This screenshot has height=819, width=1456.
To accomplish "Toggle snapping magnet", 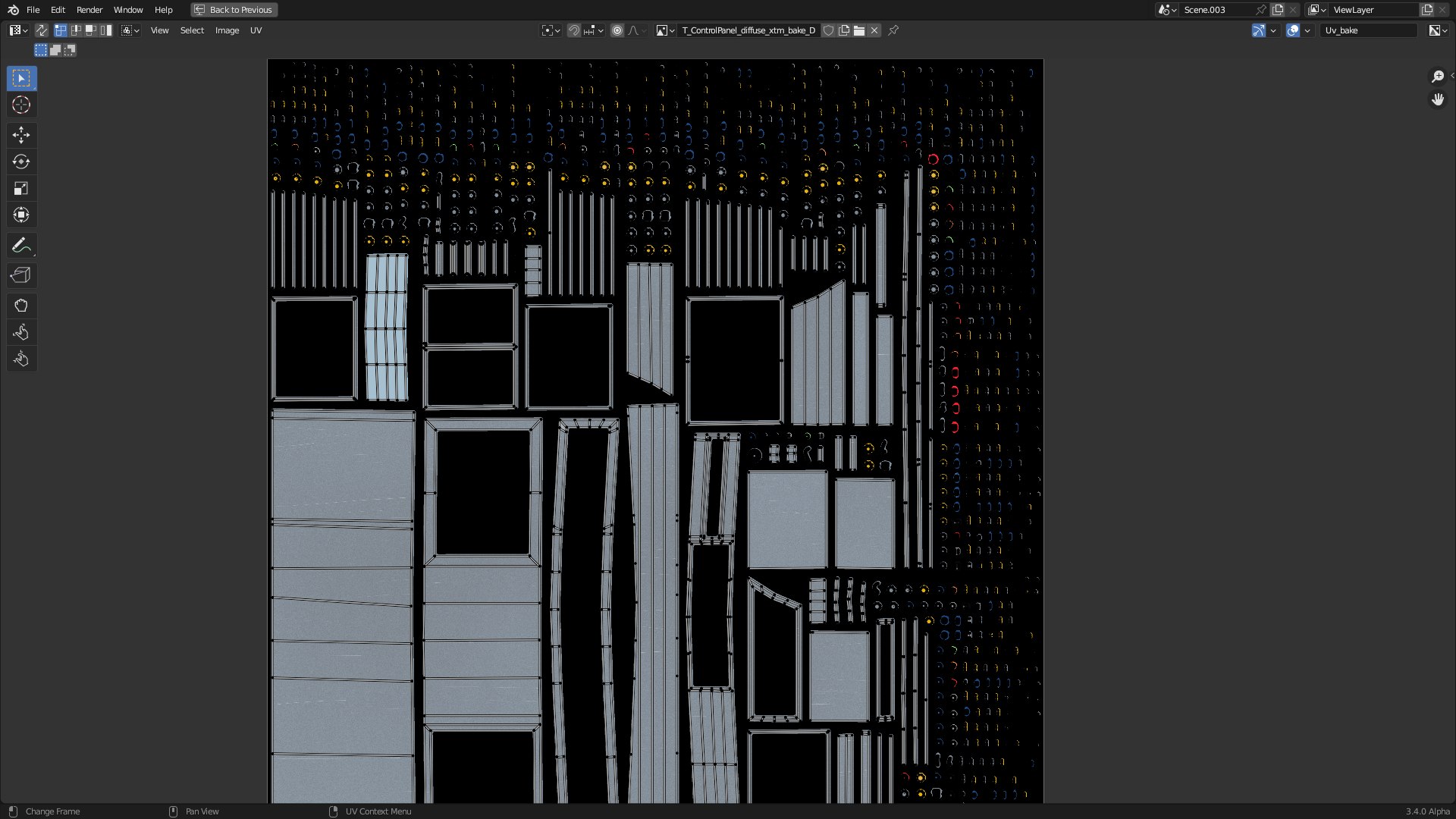I will (x=574, y=30).
